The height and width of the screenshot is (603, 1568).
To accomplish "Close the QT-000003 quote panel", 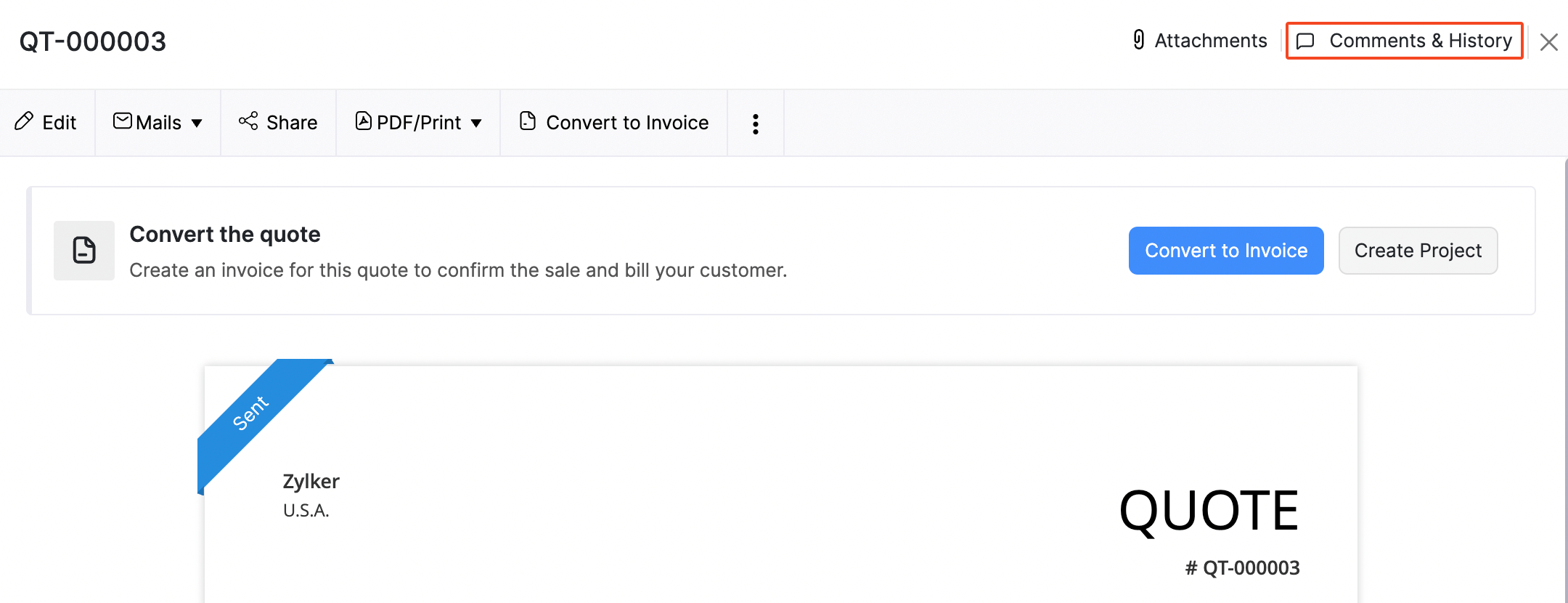I will 1548,42.
